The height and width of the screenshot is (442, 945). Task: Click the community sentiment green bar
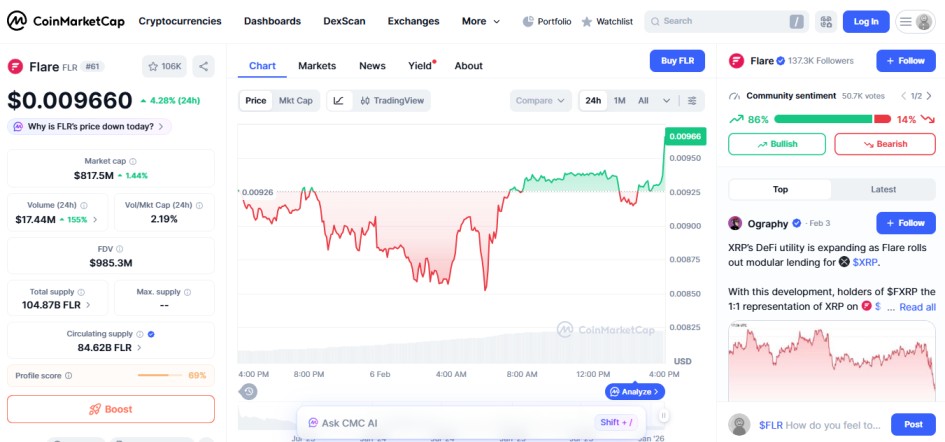coord(823,119)
